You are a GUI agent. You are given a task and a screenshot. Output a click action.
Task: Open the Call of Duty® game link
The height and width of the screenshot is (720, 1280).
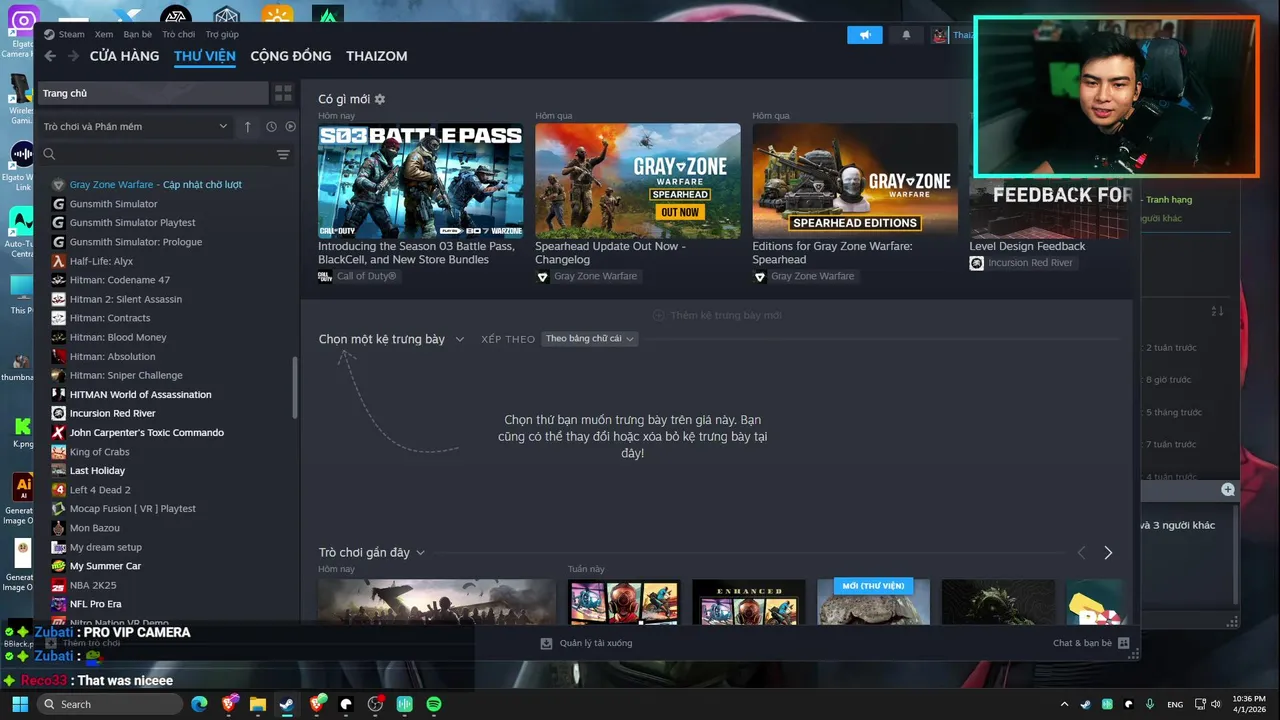point(366,276)
